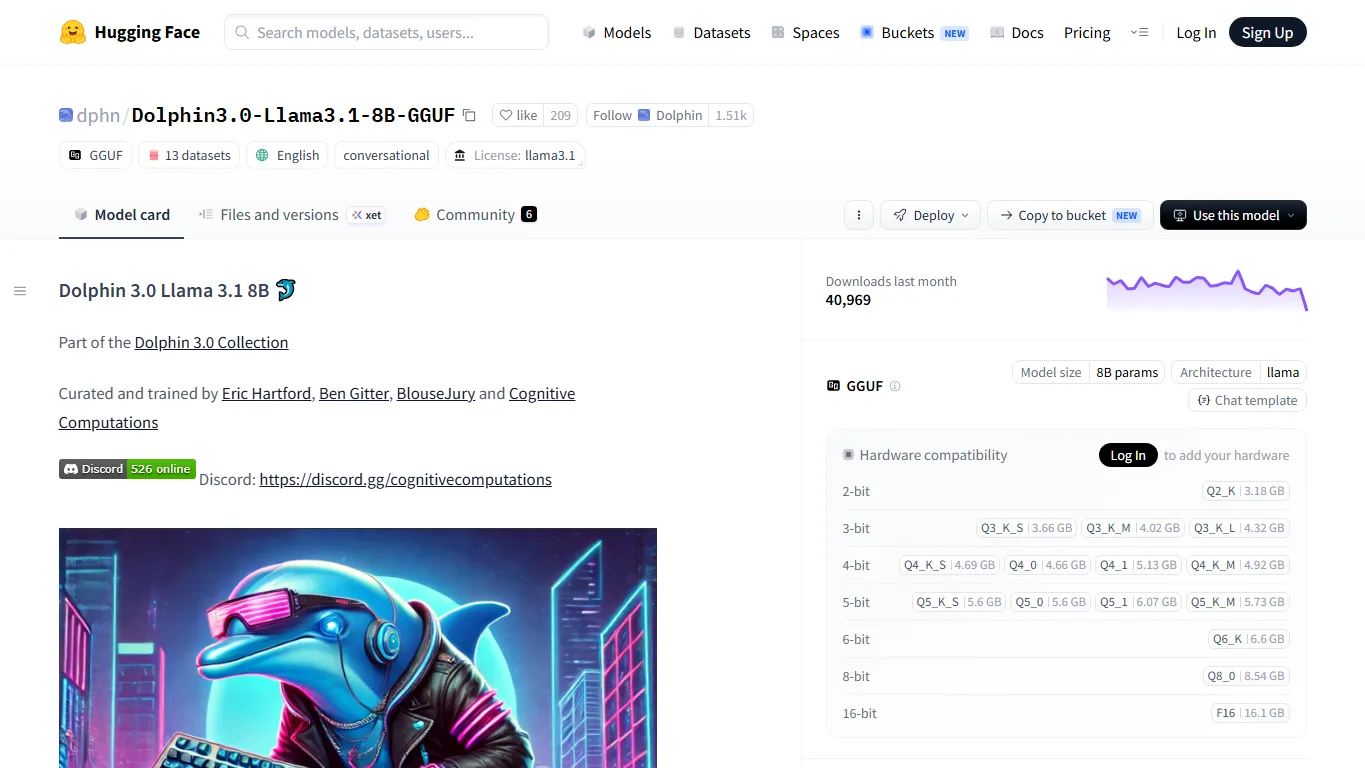Click the English language tag
The height and width of the screenshot is (768, 1365).
[x=287, y=155]
